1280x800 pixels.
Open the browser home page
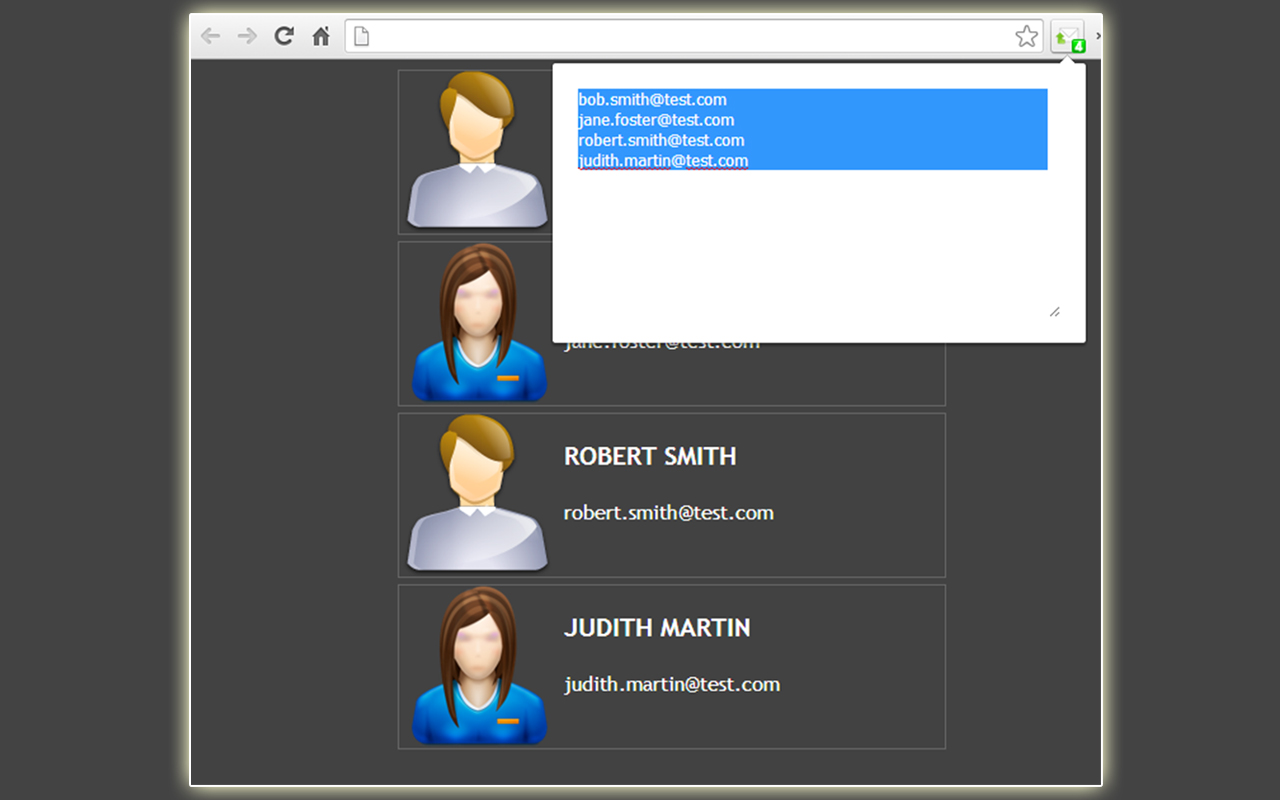click(x=319, y=35)
